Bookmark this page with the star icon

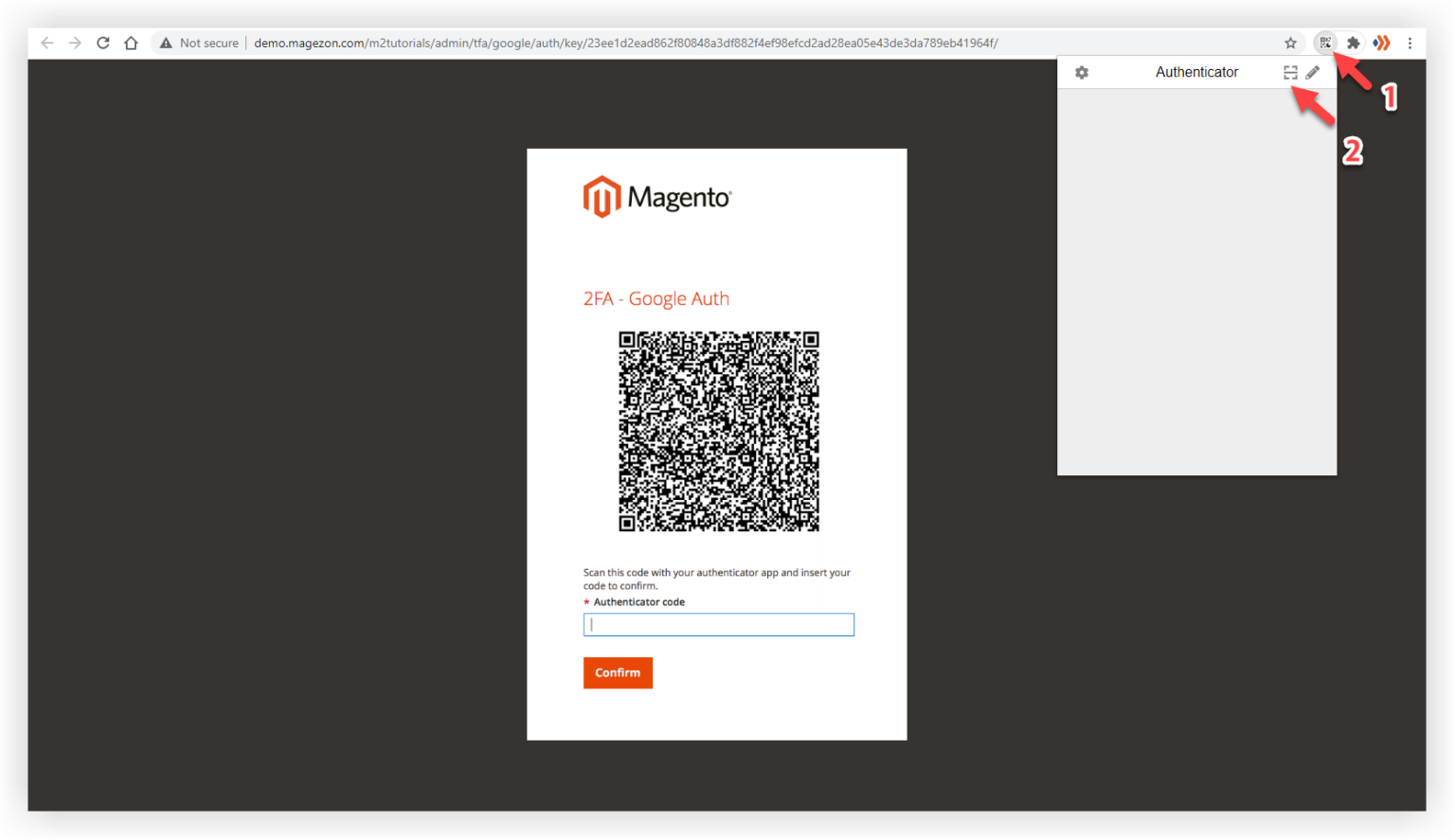pos(1290,43)
